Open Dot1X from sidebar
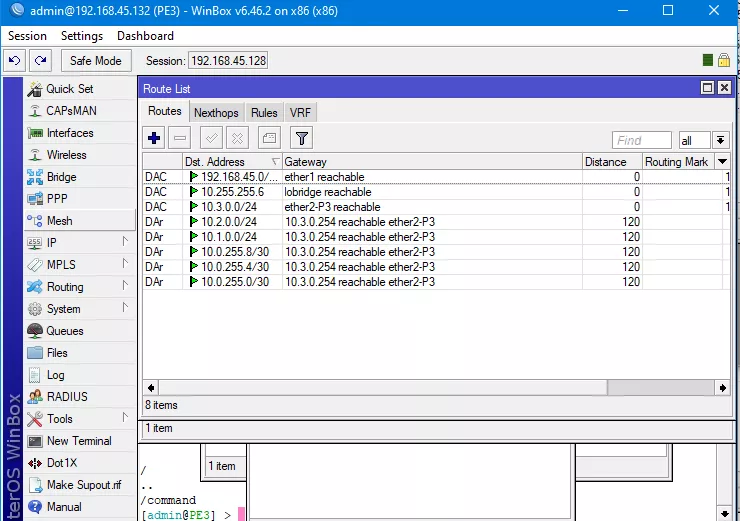This screenshot has width=740, height=521. [79, 463]
